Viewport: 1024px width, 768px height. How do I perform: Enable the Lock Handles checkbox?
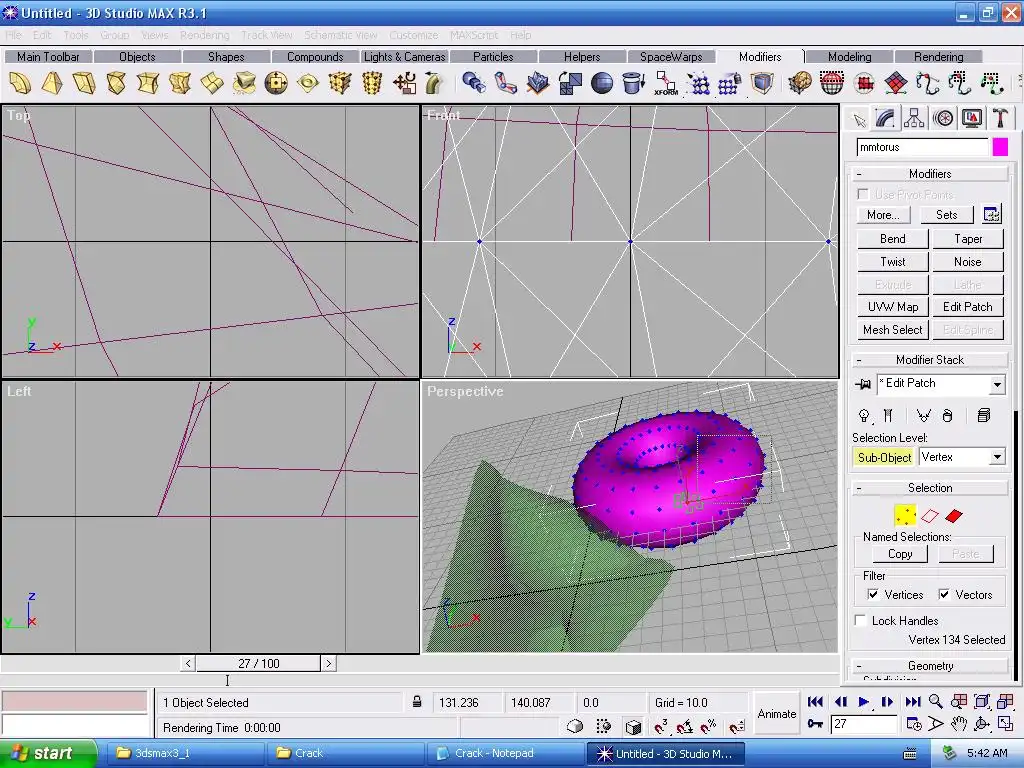[861, 620]
